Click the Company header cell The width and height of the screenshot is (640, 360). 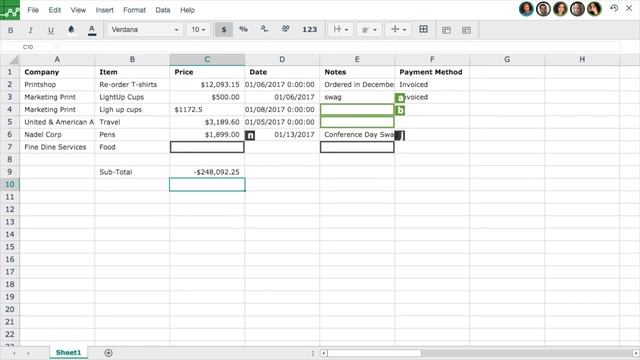57,72
